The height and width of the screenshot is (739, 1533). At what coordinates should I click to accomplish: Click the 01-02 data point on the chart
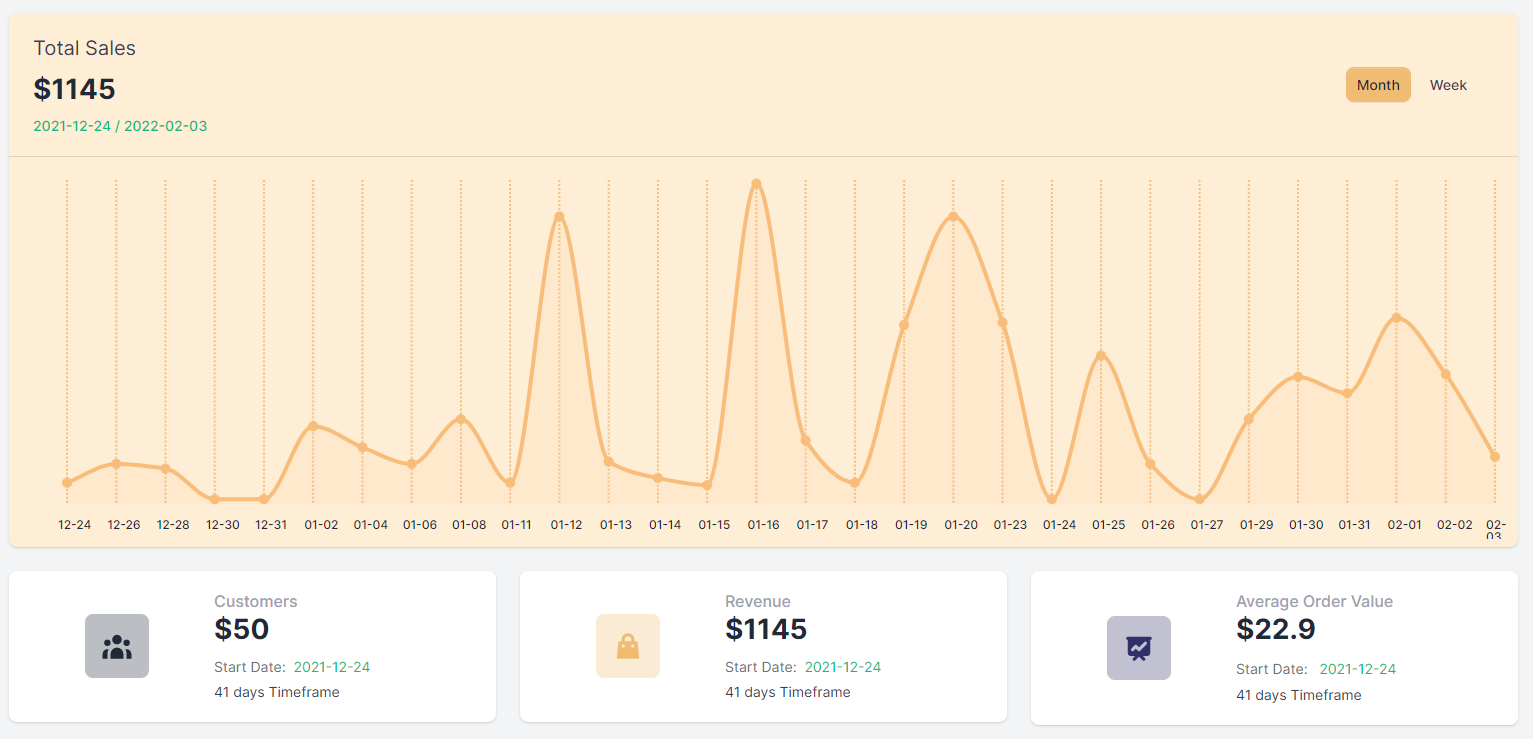pos(313,426)
